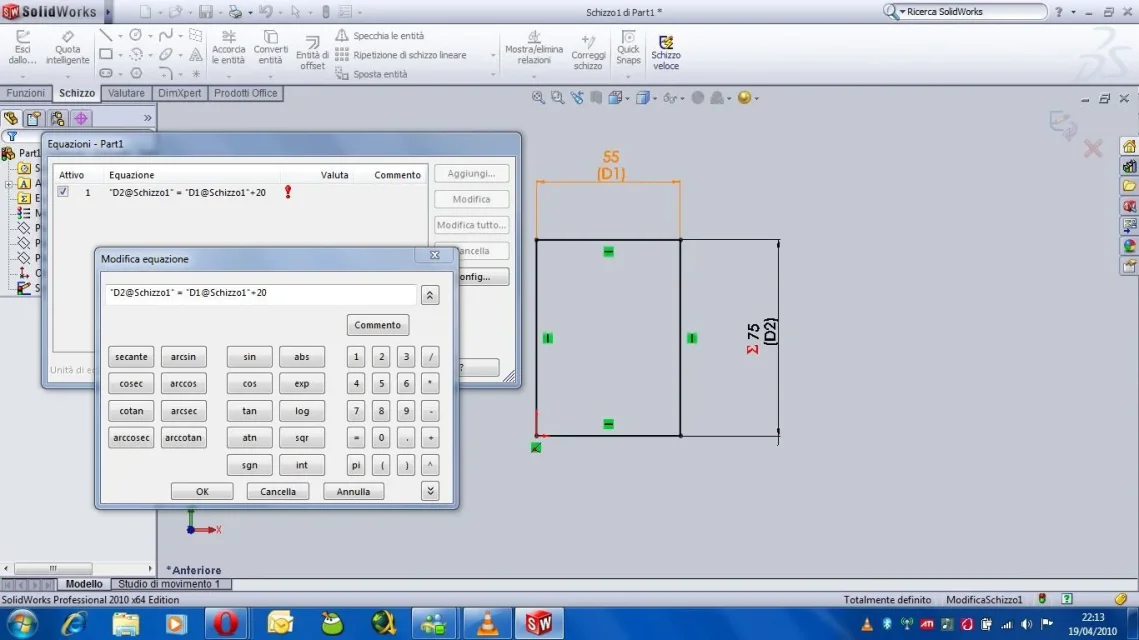The height and width of the screenshot is (640, 1139).
Task: Open the DimXpertManager panel tab icon
Action: pos(81,118)
